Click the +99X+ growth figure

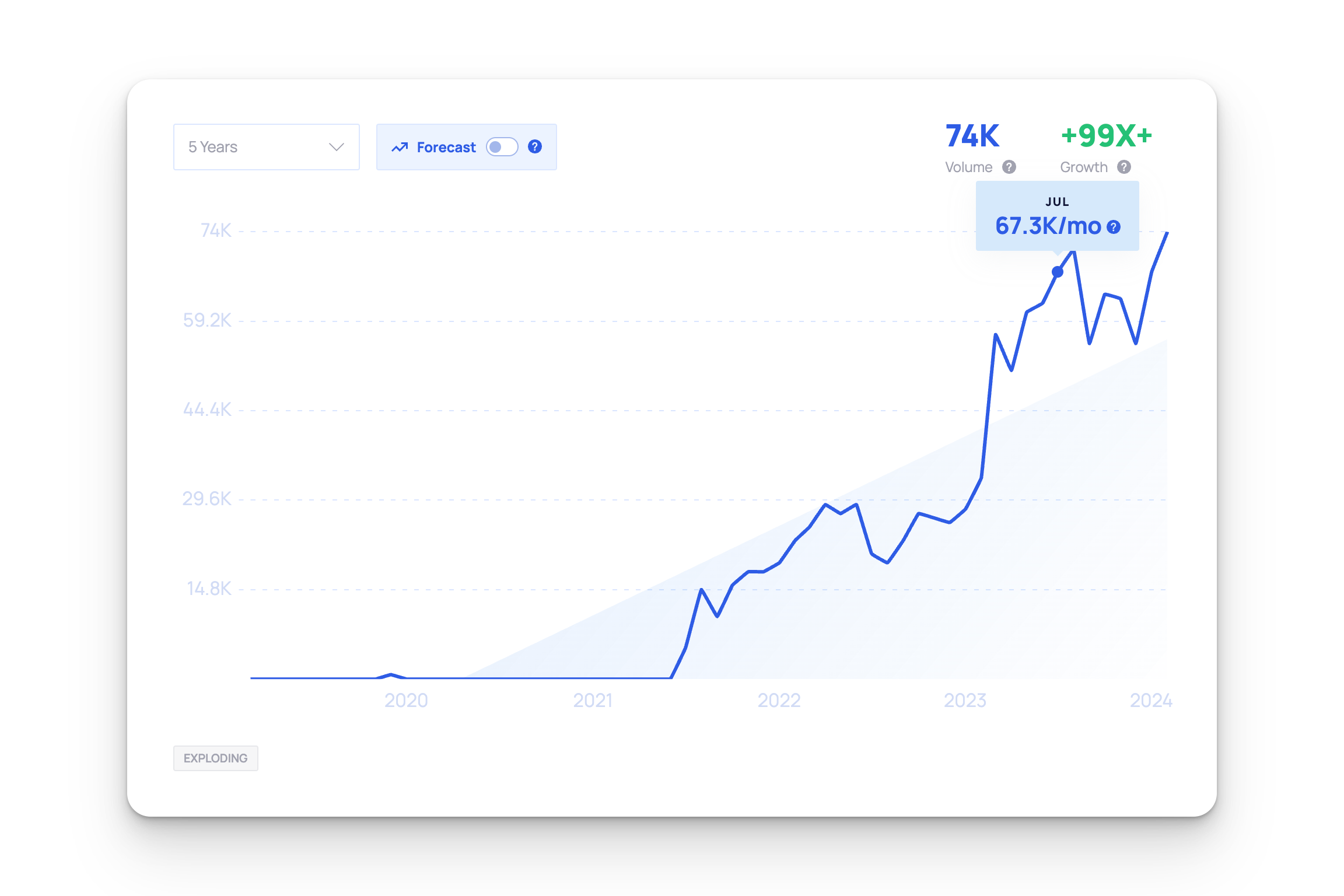1106,136
